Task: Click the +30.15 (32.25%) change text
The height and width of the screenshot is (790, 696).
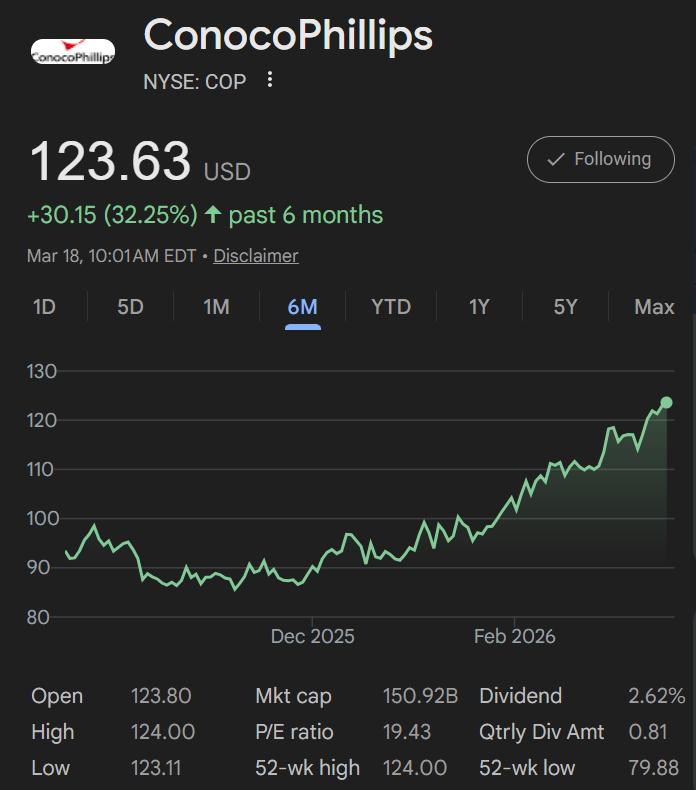Action: pos(112,215)
